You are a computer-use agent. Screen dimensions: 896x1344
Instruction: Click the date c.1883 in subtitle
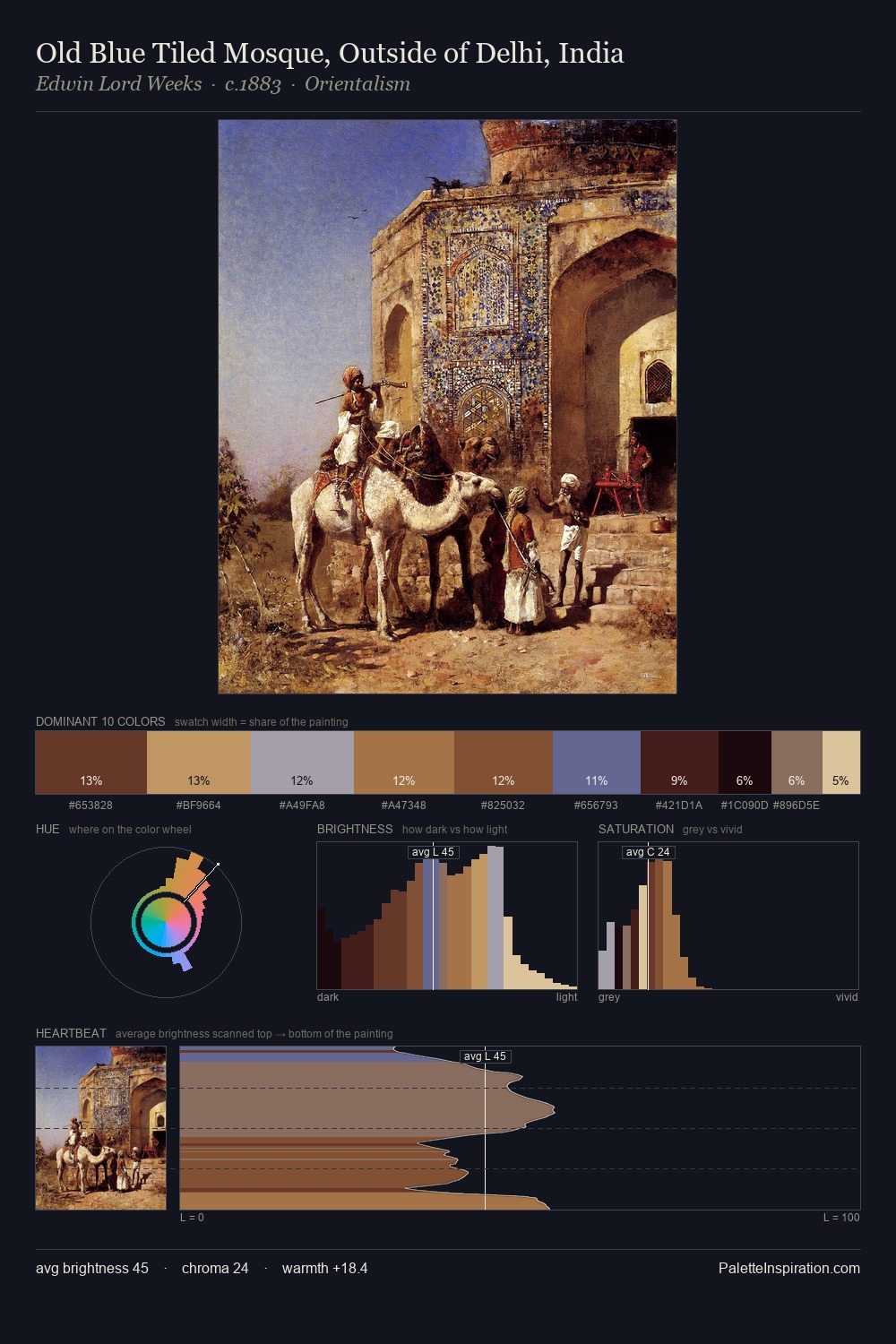point(253,84)
